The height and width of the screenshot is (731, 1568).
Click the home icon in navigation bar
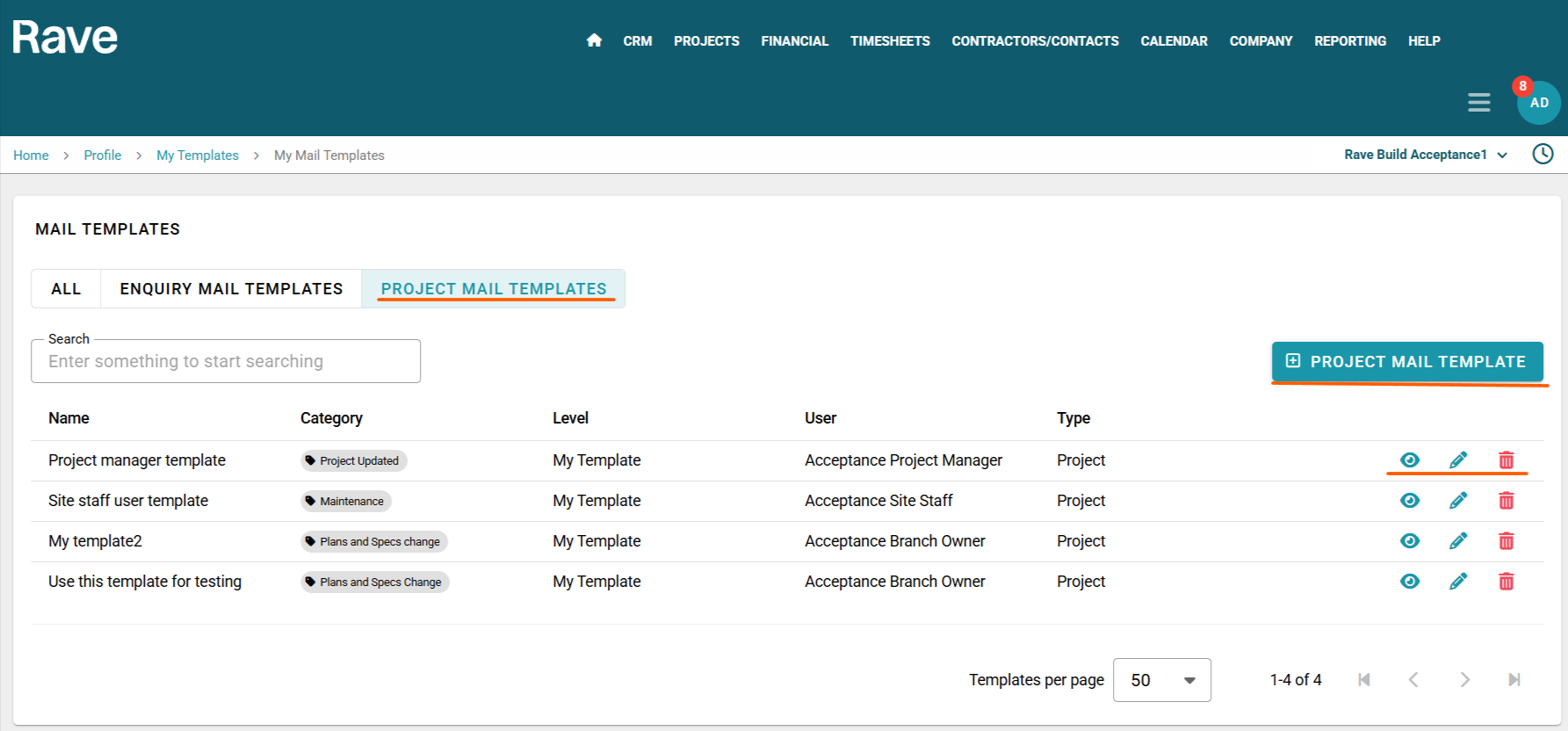click(594, 40)
